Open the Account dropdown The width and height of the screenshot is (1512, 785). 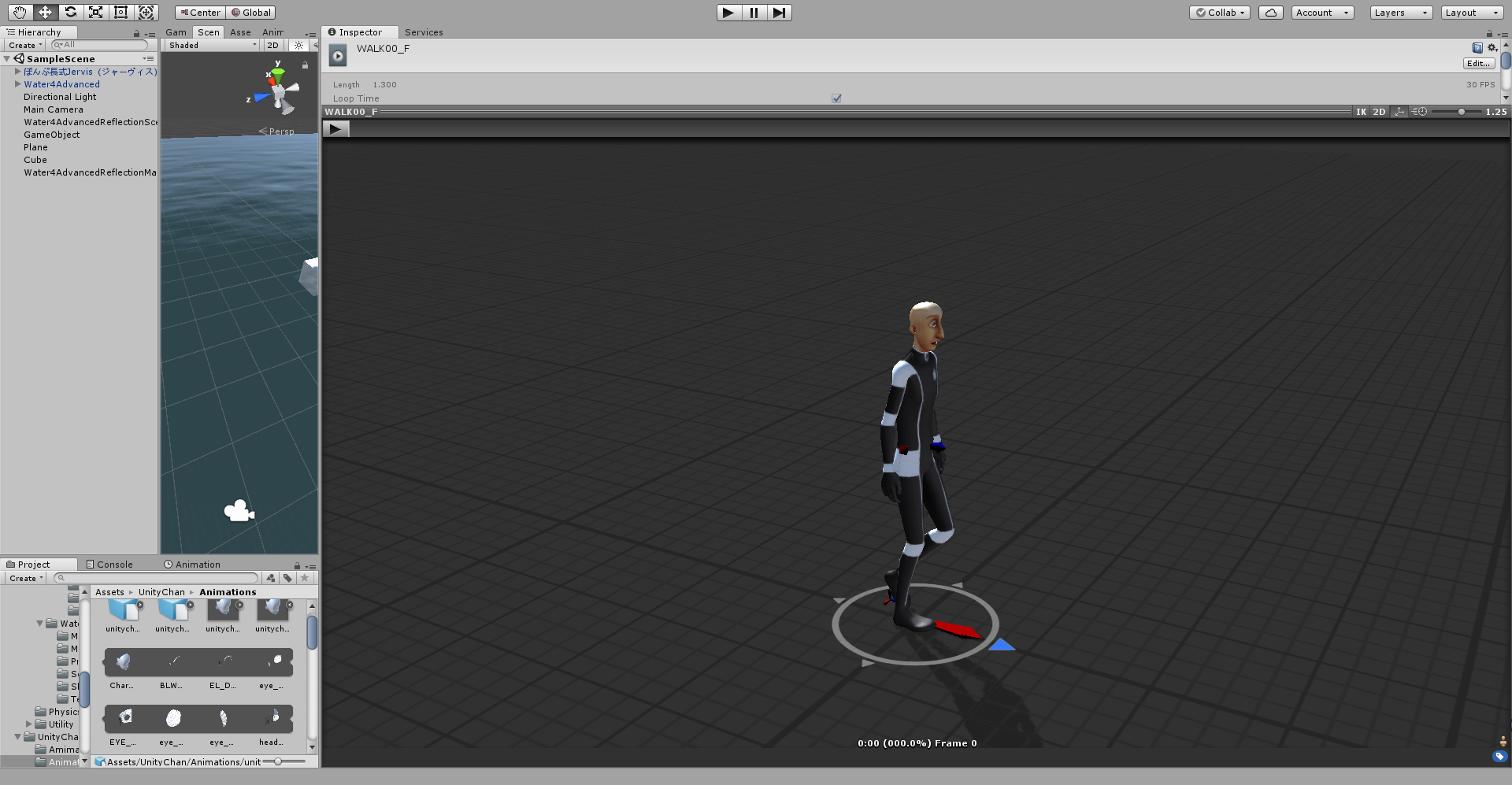1322,13
